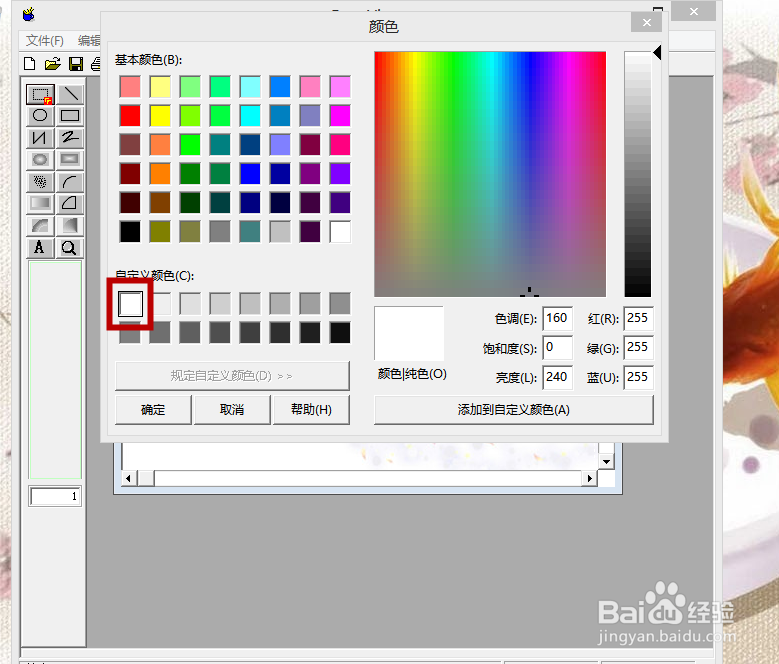The image size is (779, 664).
Task: Select the darkest black custom color swatch
Action: tap(340, 333)
